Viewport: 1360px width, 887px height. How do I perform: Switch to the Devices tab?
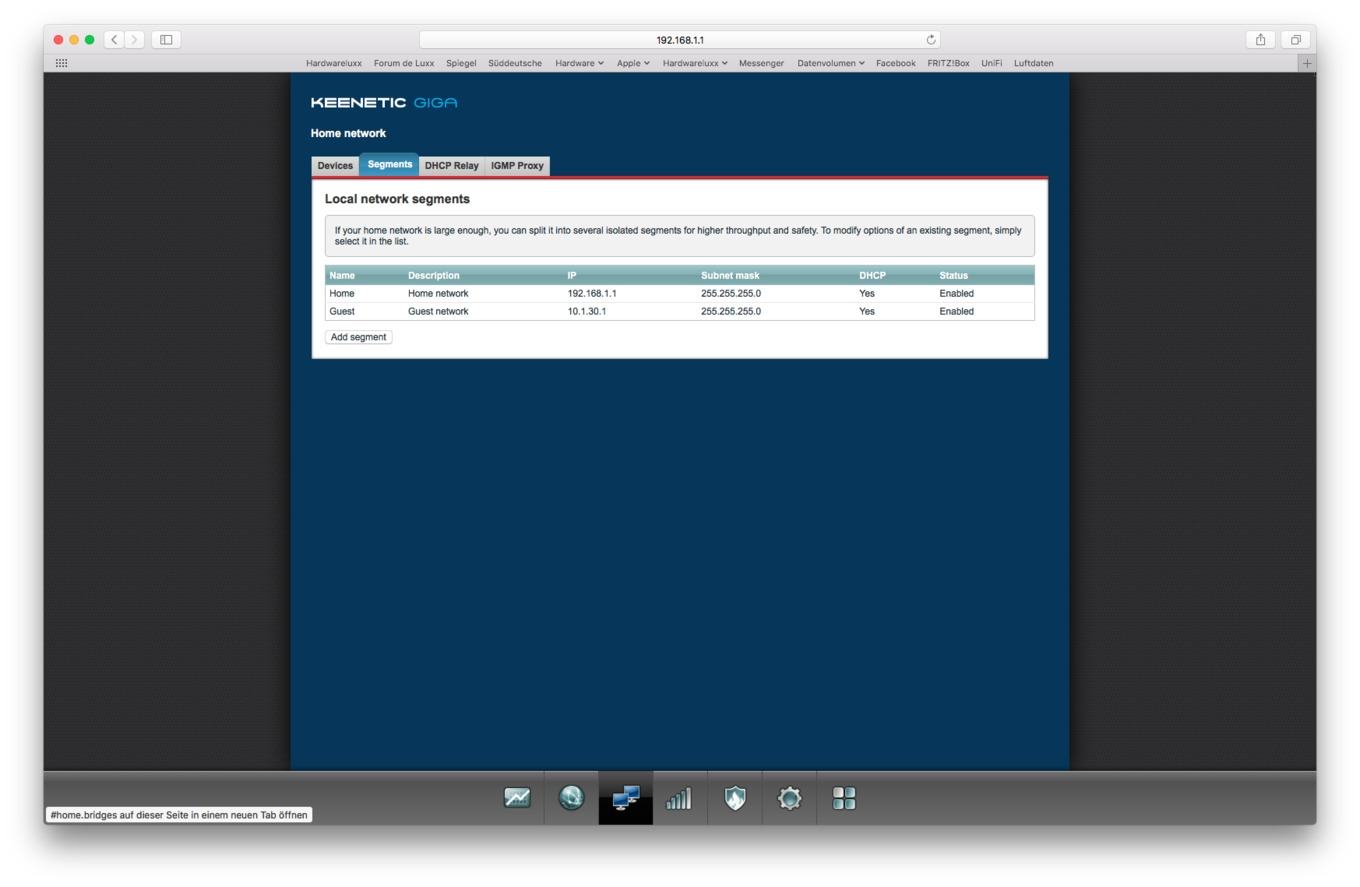pyautogui.click(x=335, y=166)
